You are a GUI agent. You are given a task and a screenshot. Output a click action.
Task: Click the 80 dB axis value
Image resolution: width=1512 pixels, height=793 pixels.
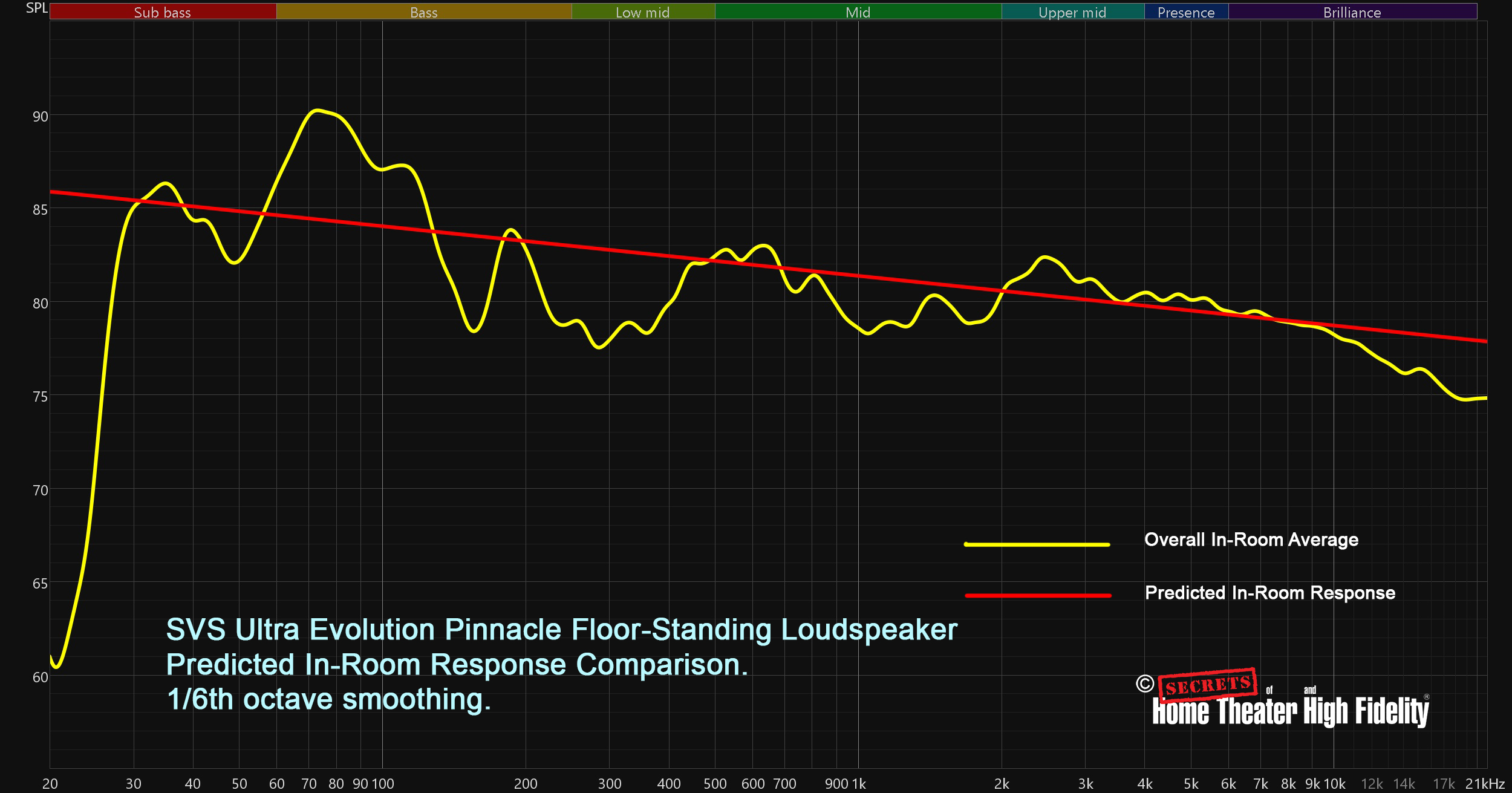[40, 304]
